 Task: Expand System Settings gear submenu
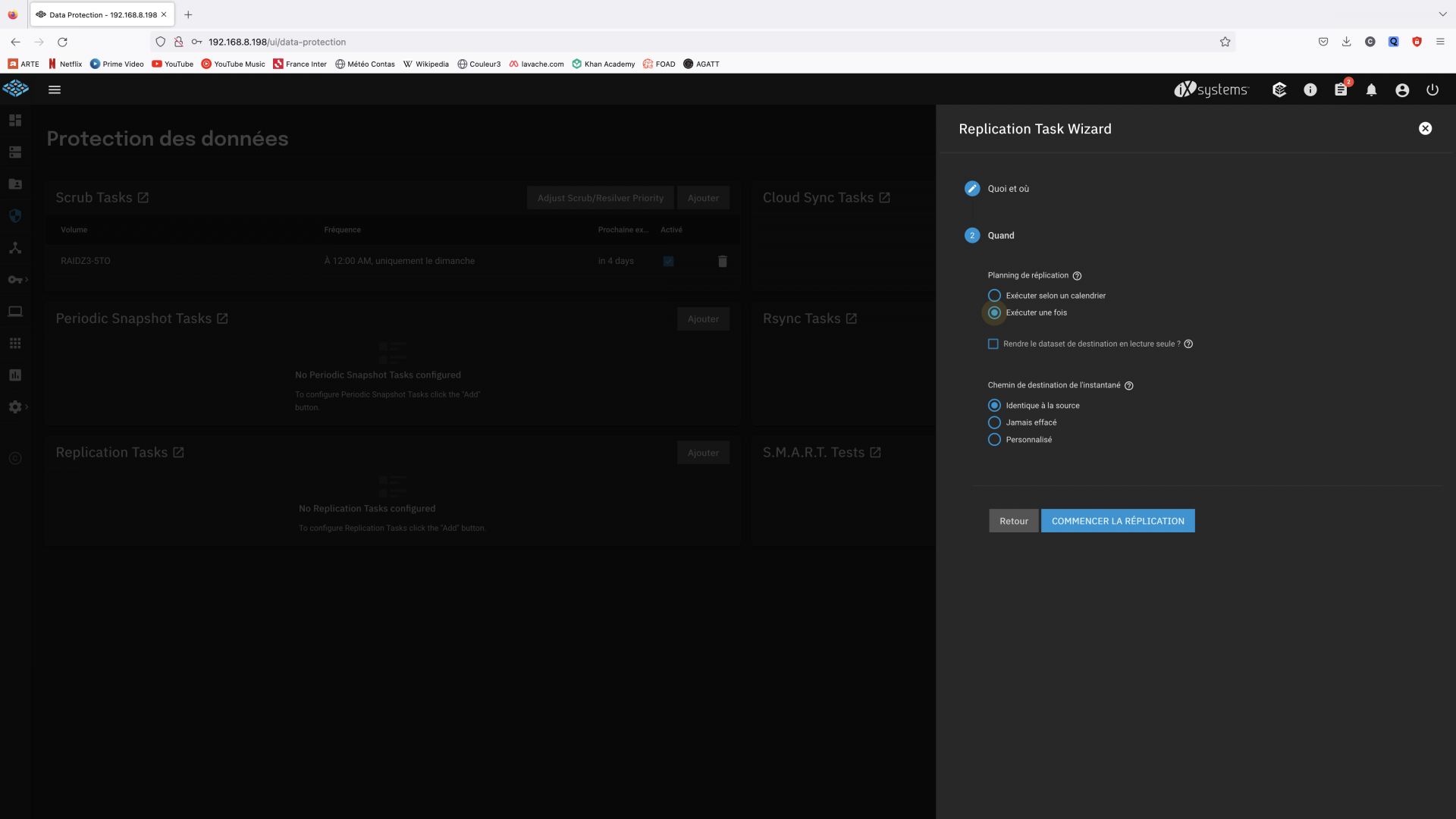(17, 407)
